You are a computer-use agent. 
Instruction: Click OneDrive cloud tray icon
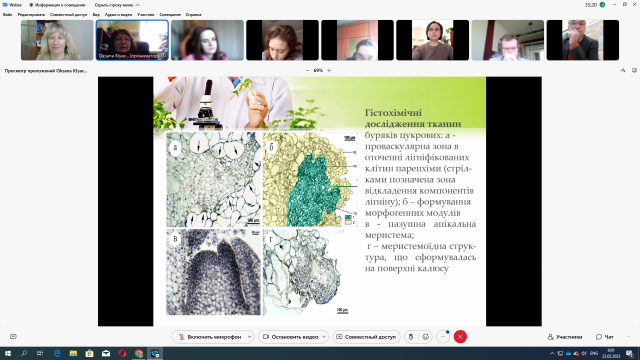tap(568, 353)
